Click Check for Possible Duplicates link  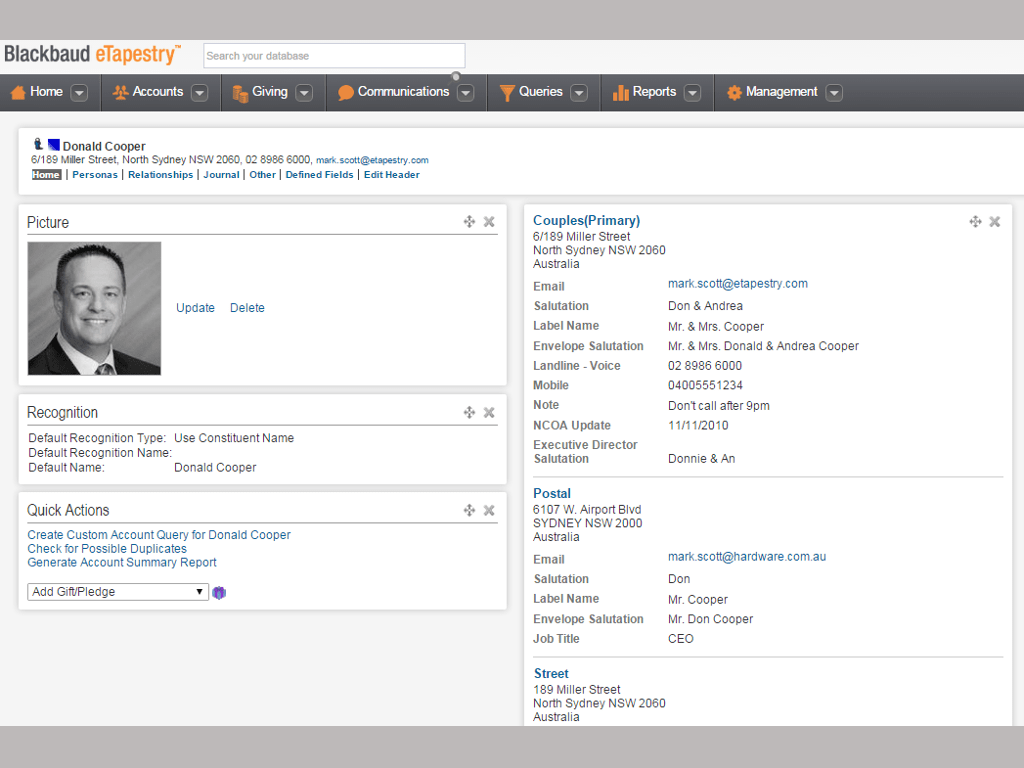tap(107, 549)
